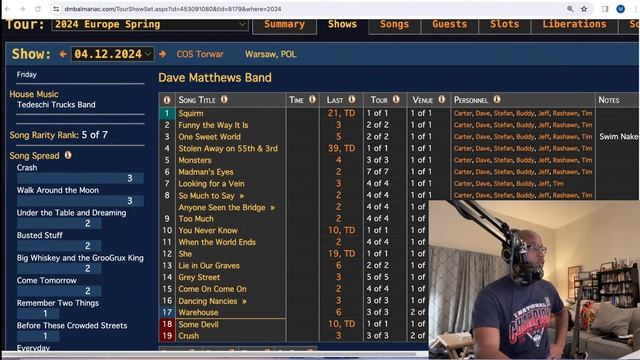640x360 pixels.
Task: Open Stolen Away on 55th & 3rd link
Action: click(x=228, y=149)
